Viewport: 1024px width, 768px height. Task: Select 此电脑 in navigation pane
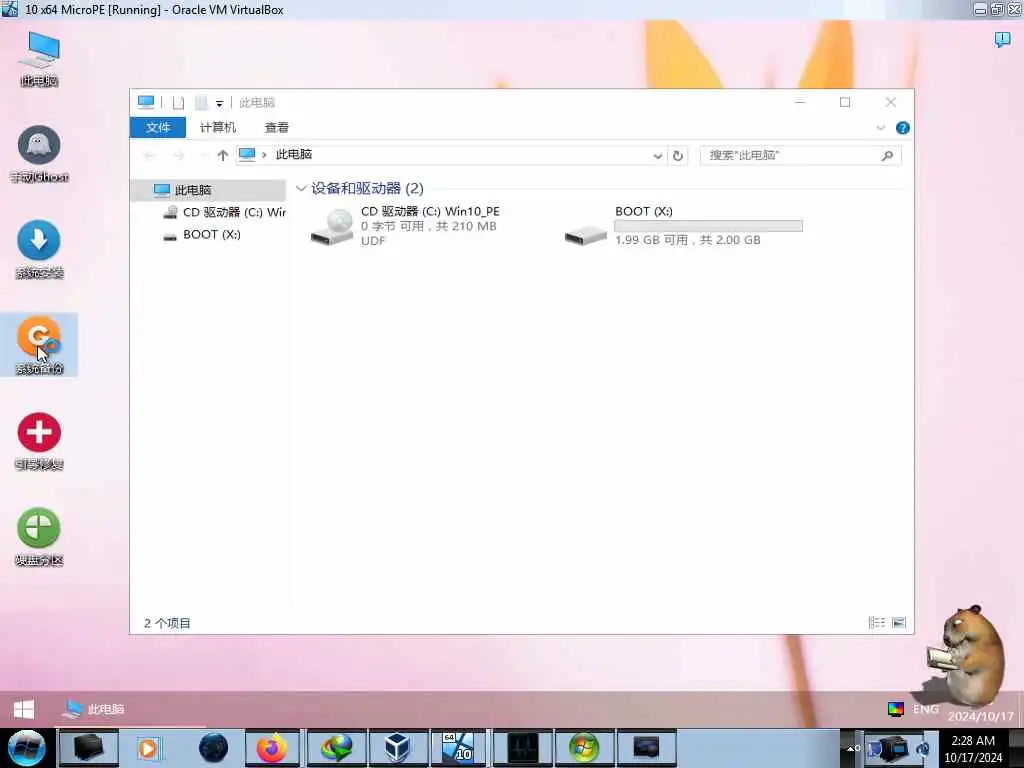[x=208, y=190]
